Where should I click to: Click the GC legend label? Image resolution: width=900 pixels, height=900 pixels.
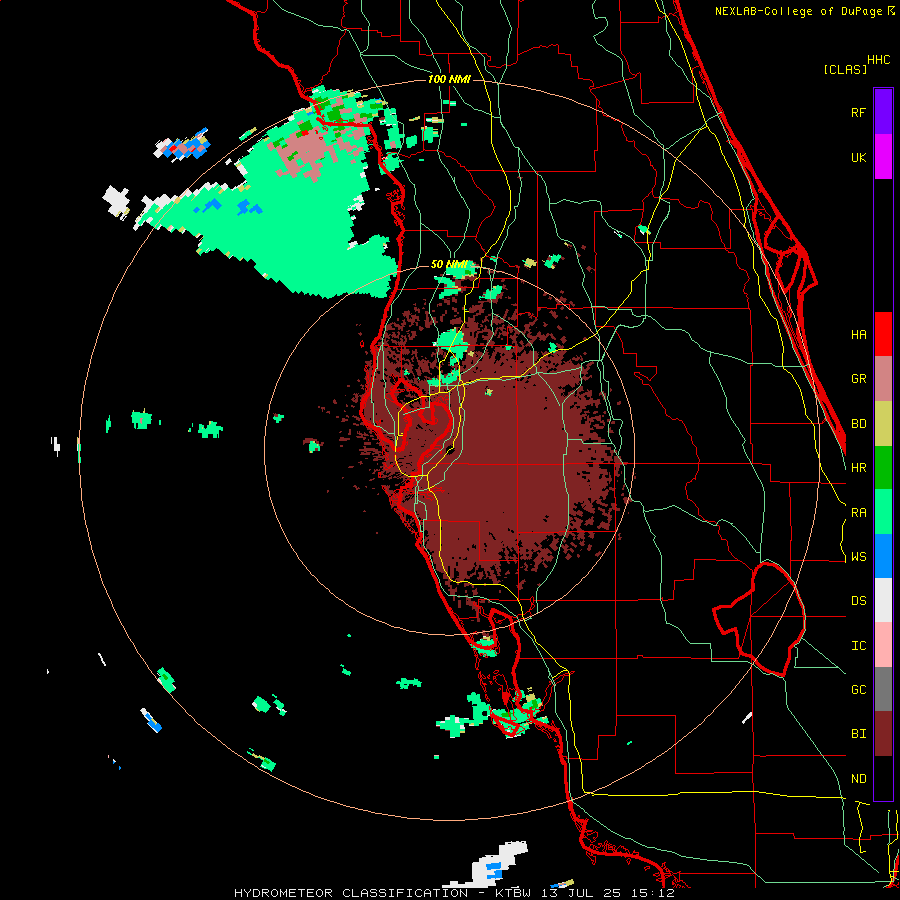pos(858,690)
